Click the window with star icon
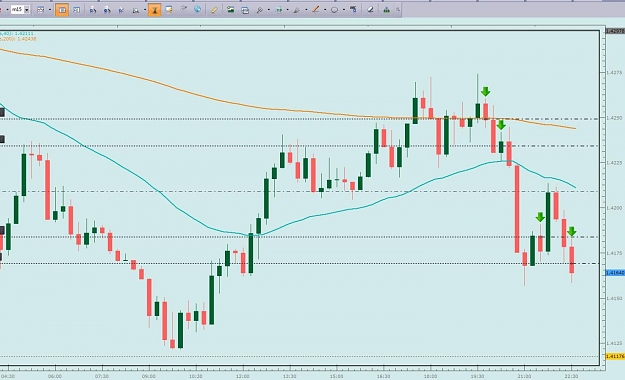The width and height of the screenshot is (625, 380). point(169,10)
